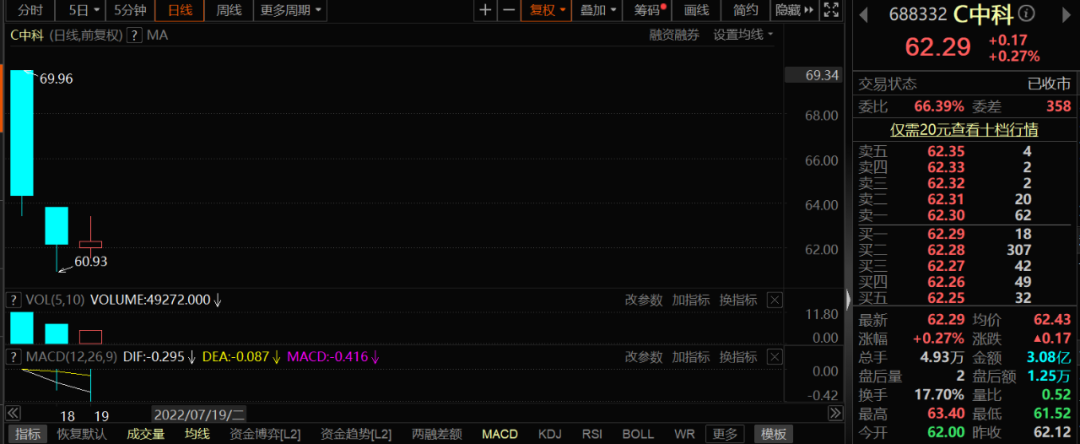
Task: Click the 买一 price 62.29
Action: (x=946, y=232)
